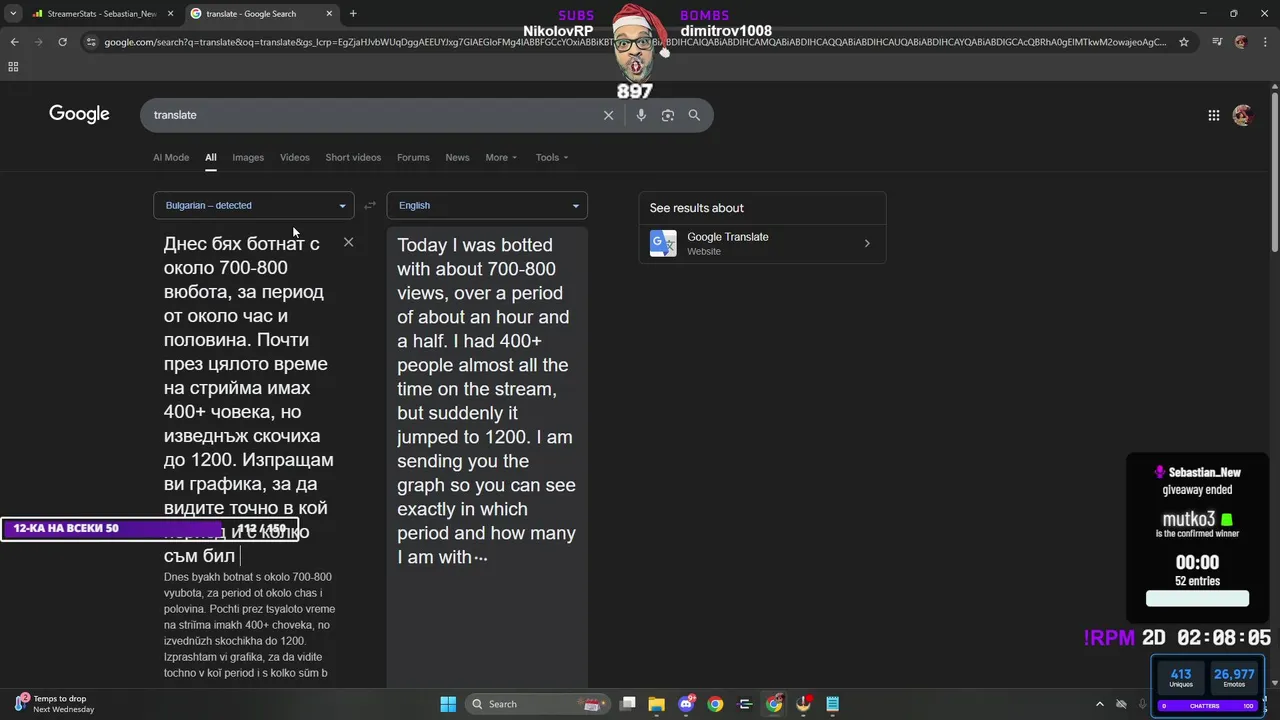Clear the Bulgarian source text
This screenshot has height=720, width=1280.
point(348,242)
